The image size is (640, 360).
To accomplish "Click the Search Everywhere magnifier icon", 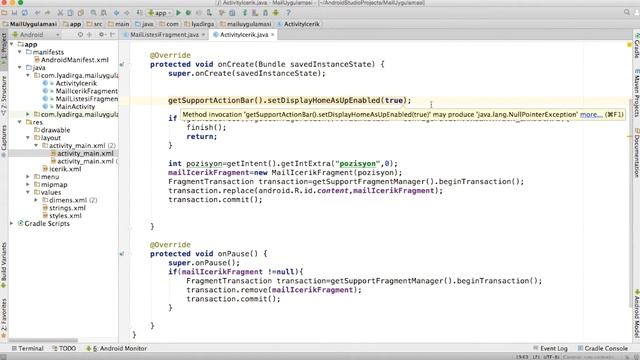I will point(627,13).
